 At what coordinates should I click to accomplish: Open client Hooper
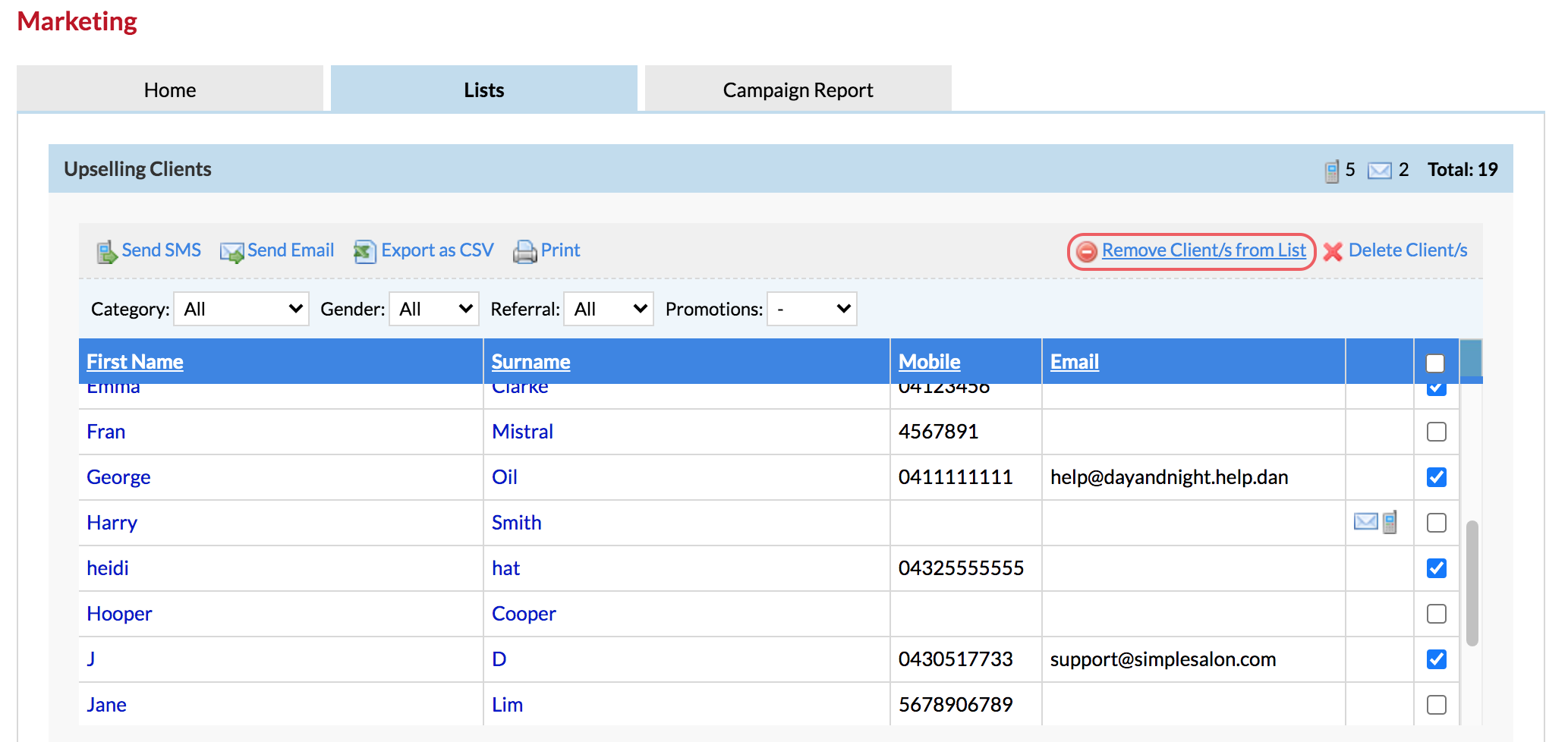coord(119,614)
